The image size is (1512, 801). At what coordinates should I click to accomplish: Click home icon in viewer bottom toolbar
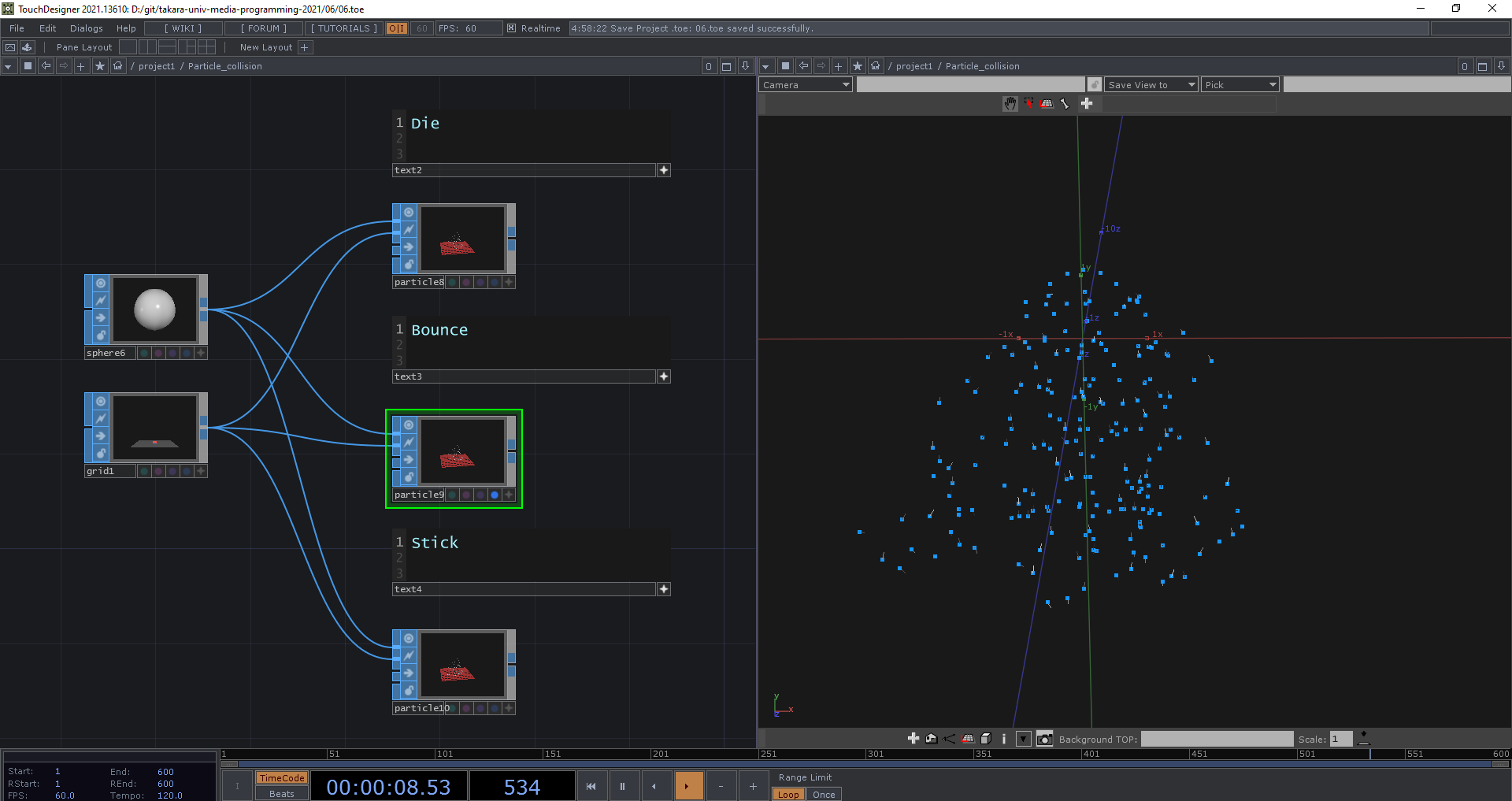pos(932,739)
